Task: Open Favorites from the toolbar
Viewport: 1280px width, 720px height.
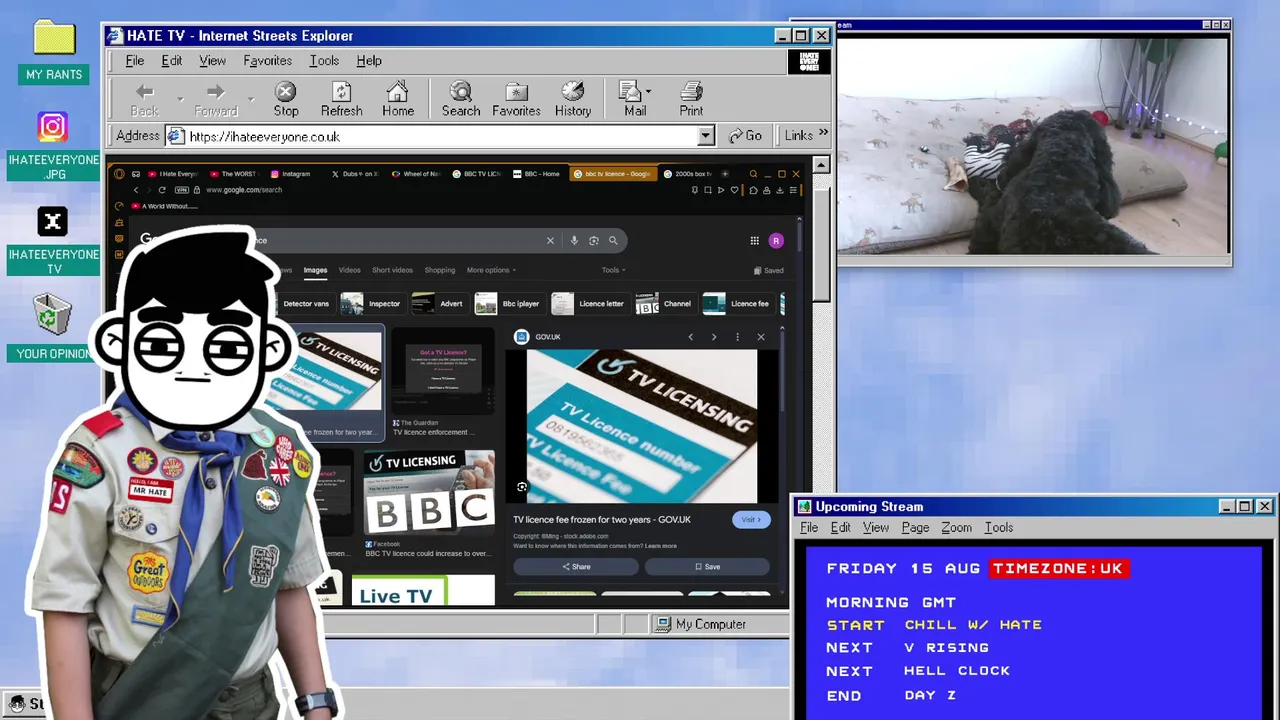Action: (516, 99)
